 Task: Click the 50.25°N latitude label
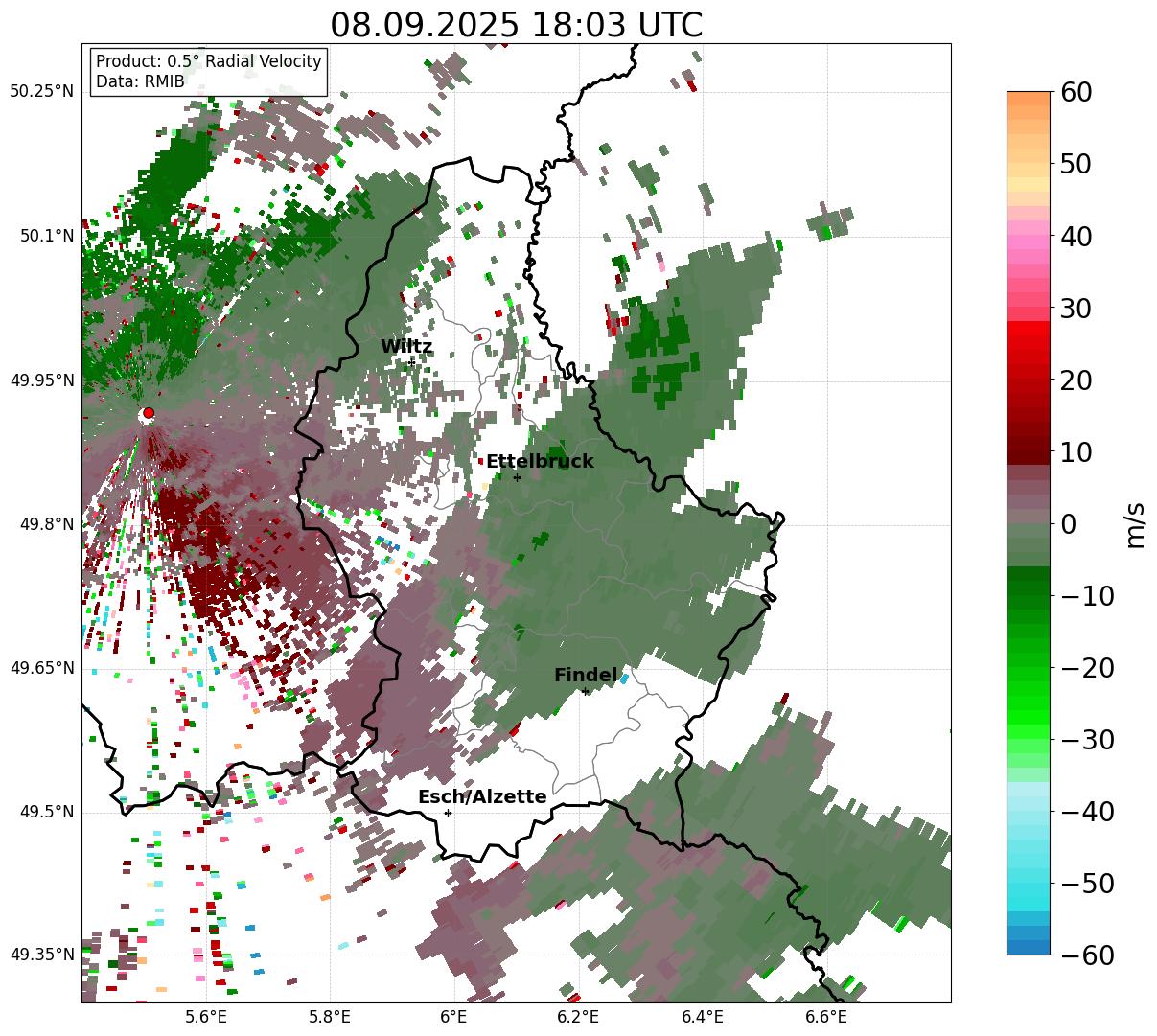click(41, 92)
